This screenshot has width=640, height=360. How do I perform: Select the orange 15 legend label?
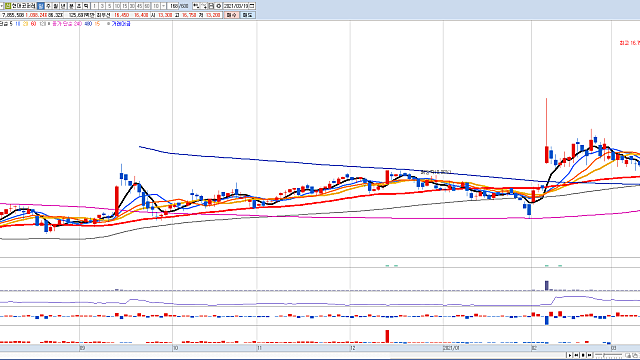tap(97, 24)
